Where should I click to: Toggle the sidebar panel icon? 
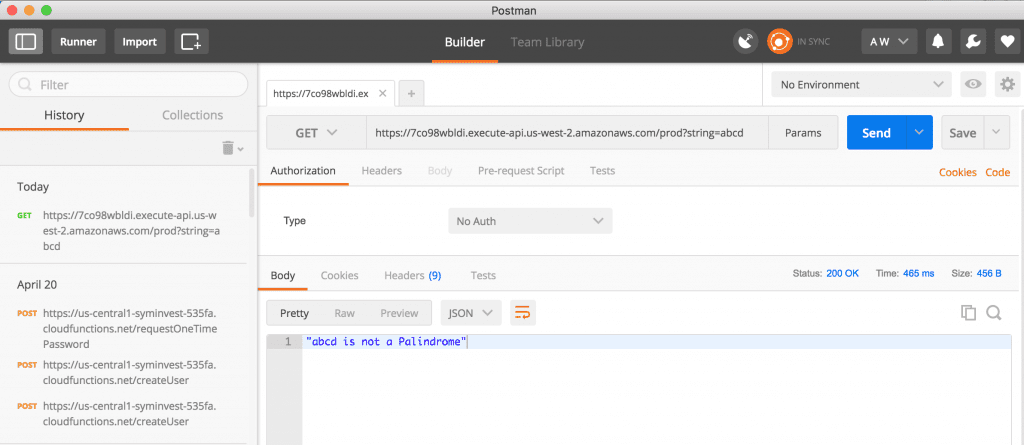tap(26, 42)
